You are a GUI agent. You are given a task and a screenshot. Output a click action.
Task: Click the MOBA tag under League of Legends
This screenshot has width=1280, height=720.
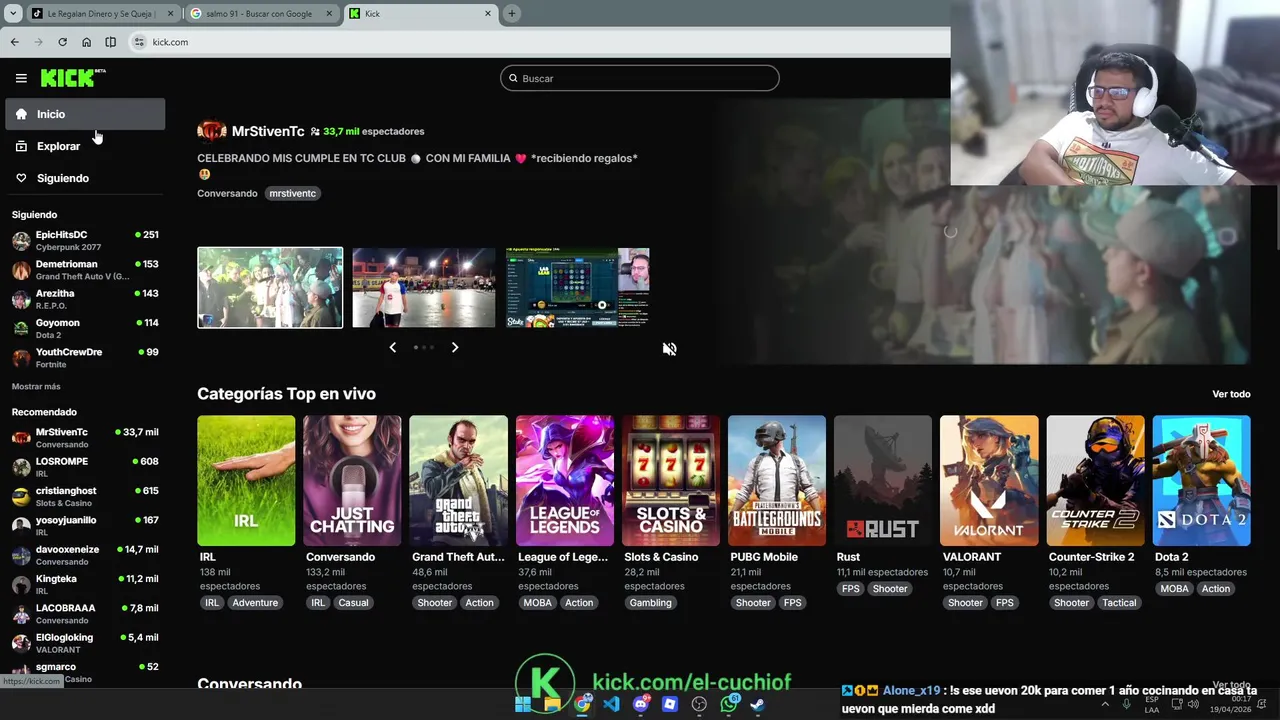point(537,603)
